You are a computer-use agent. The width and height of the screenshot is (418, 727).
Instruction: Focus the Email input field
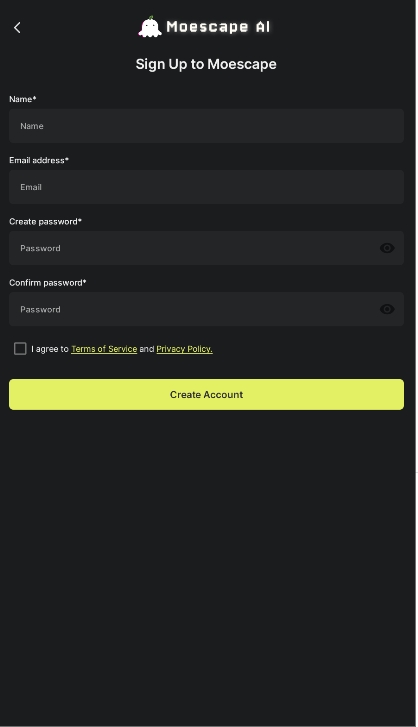206,187
